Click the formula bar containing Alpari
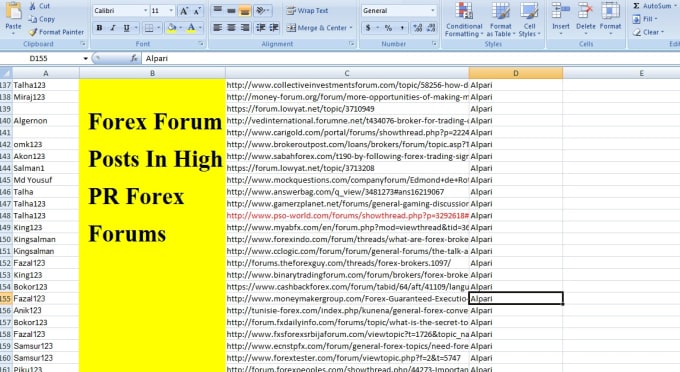Image resolution: width=680 pixels, height=372 pixels. 410,58
